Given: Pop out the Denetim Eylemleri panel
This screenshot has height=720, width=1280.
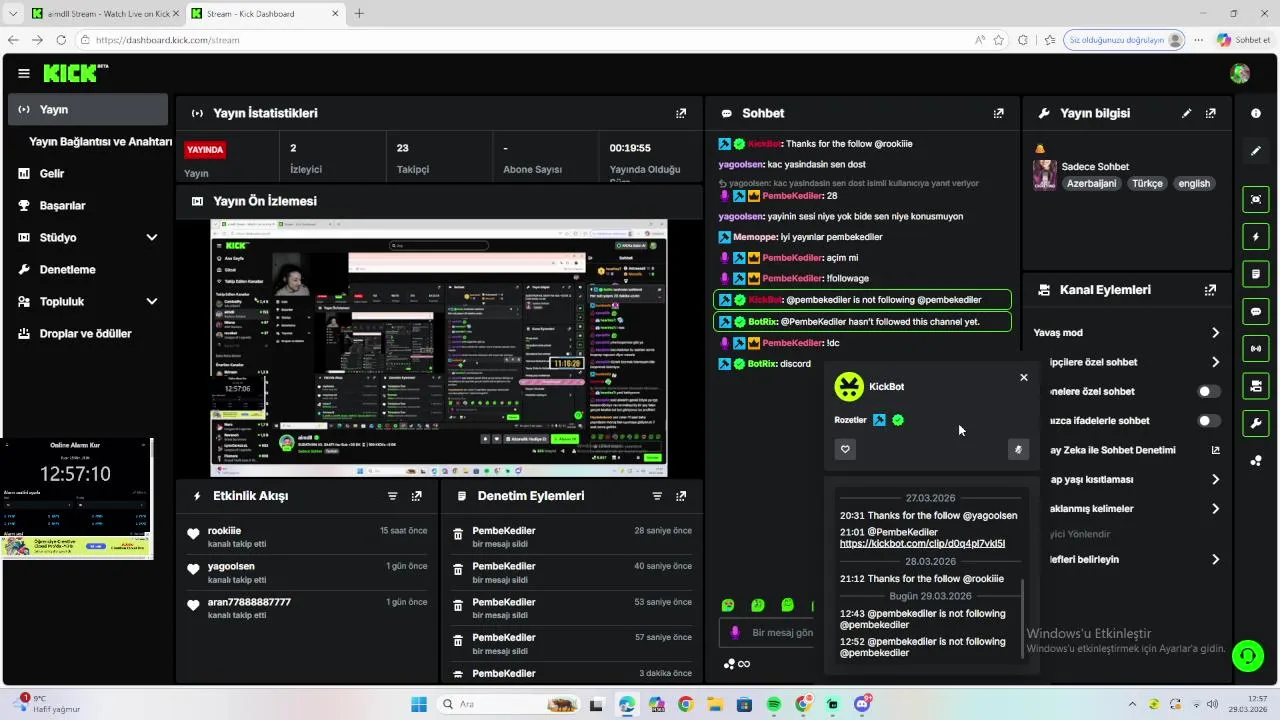Looking at the screenshot, I should [x=681, y=496].
